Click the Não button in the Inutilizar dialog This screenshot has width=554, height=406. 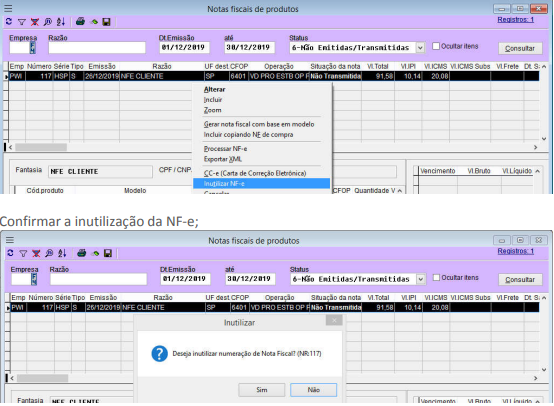point(313,390)
